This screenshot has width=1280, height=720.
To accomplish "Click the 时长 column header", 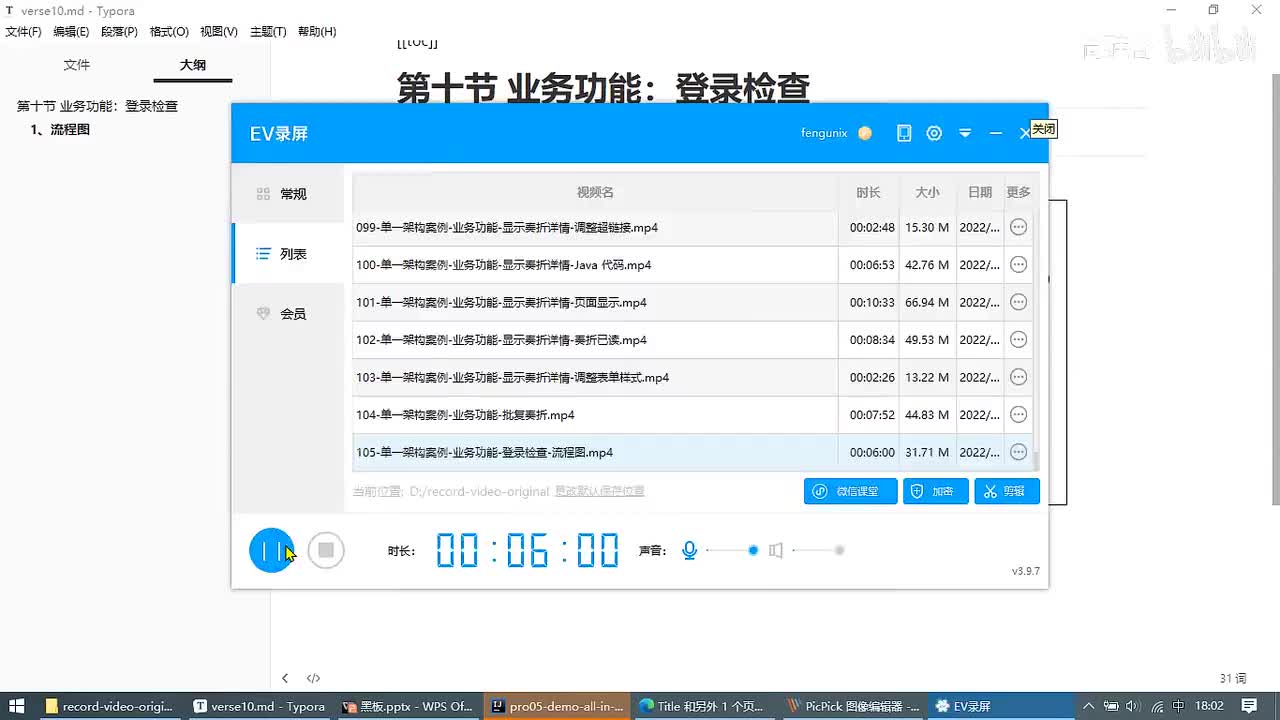I will point(868,192).
